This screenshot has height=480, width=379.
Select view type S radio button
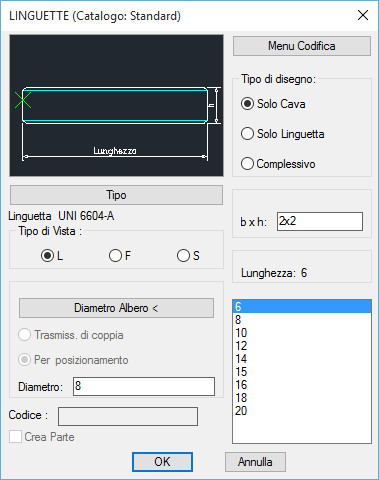(188, 256)
